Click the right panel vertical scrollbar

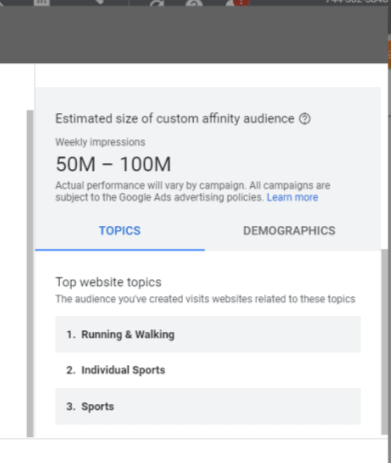coord(385,342)
